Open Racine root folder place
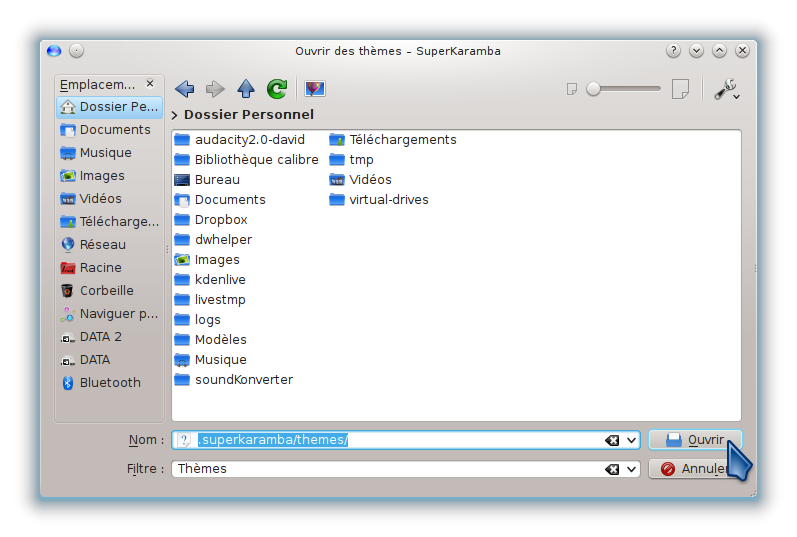Image resolution: width=797 pixels, height=537 pixels. tap(109, 267)
